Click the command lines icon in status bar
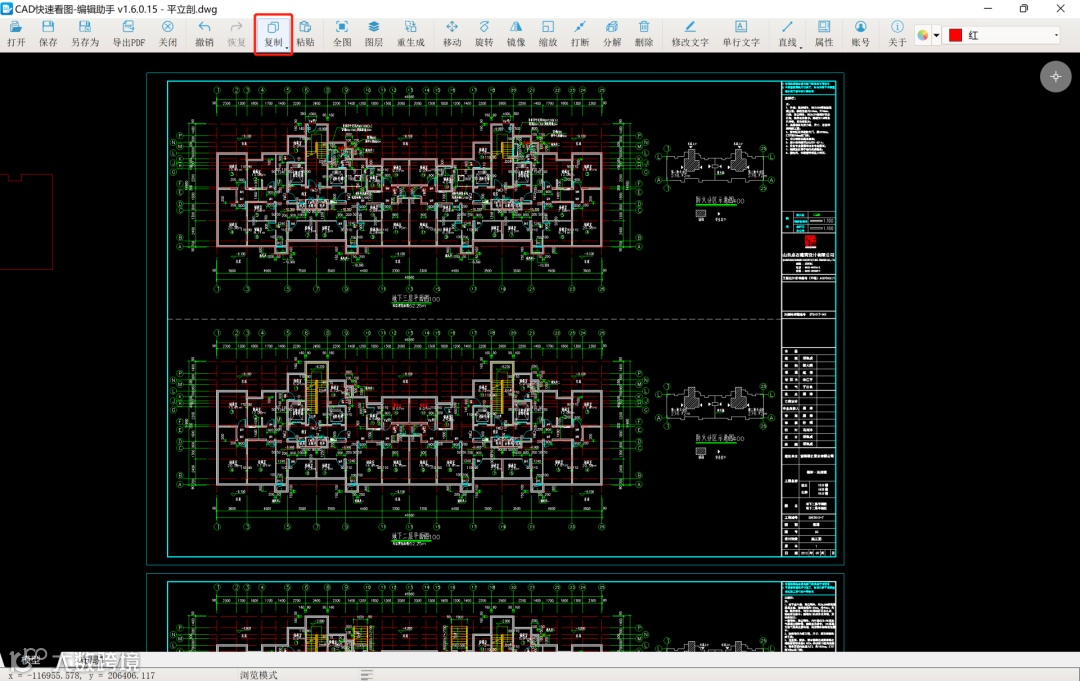Image resolution: width=1080 pixels, height=681 pixels. click(366, 675)
